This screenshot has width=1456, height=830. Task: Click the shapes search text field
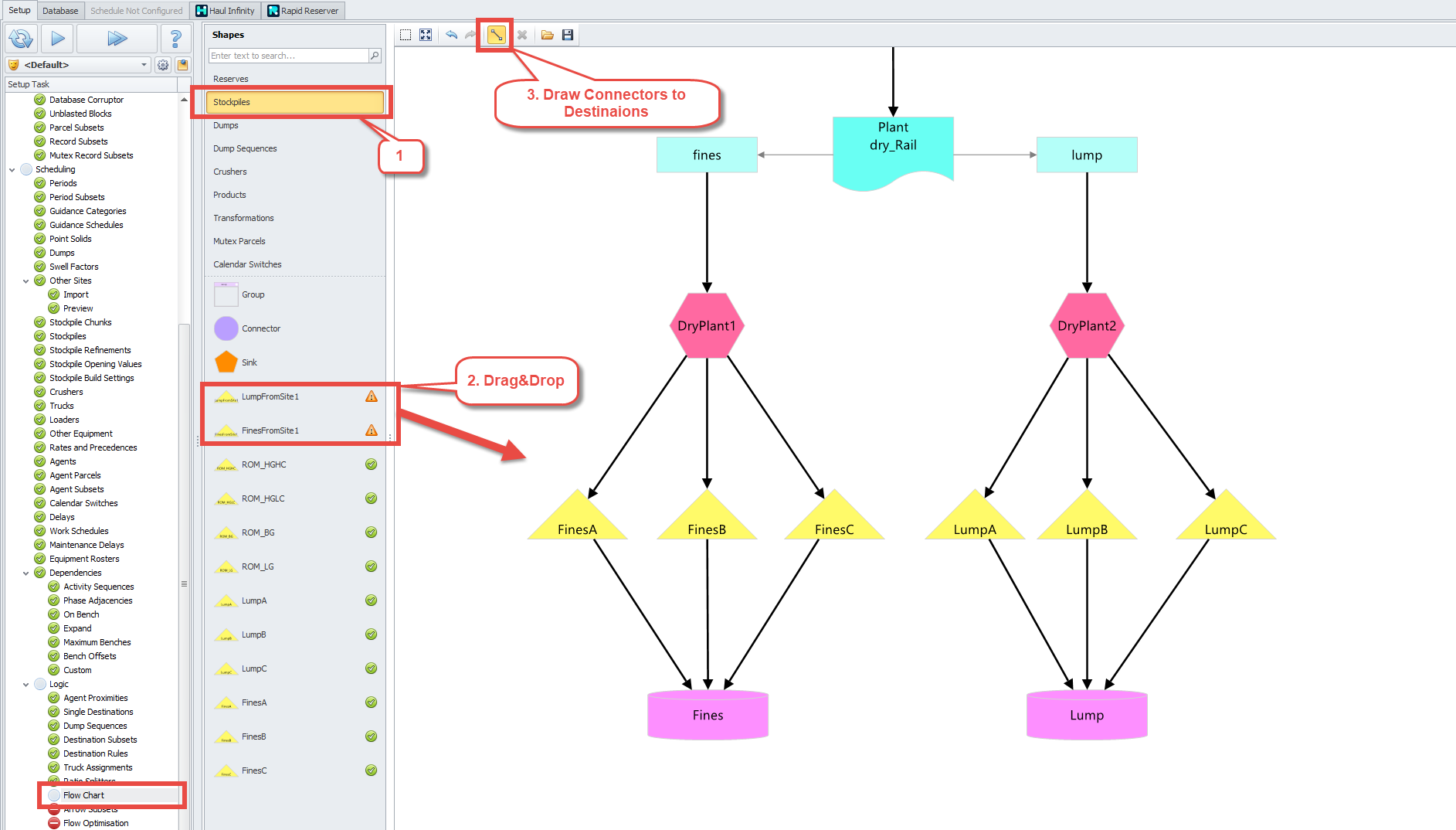point(288,56)
